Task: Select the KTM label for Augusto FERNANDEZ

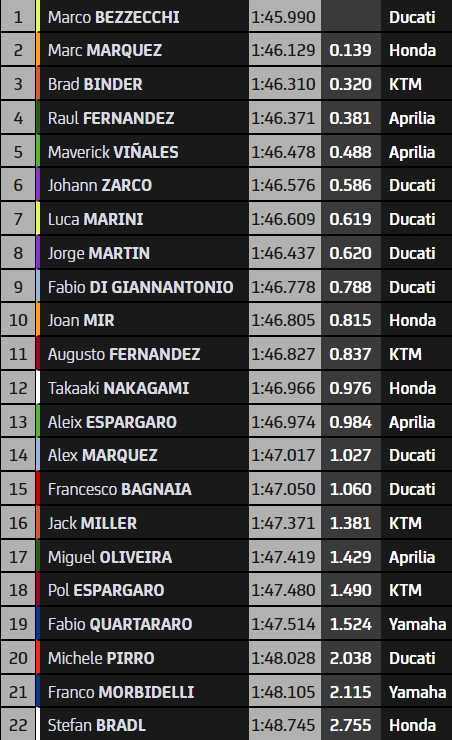Action: [x=405, y=354]
